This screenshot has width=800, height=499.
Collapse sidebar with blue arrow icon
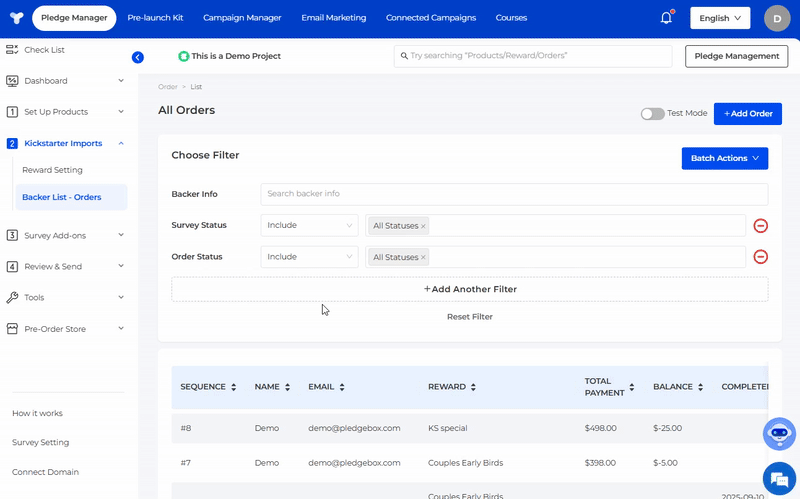coord(138,57)
